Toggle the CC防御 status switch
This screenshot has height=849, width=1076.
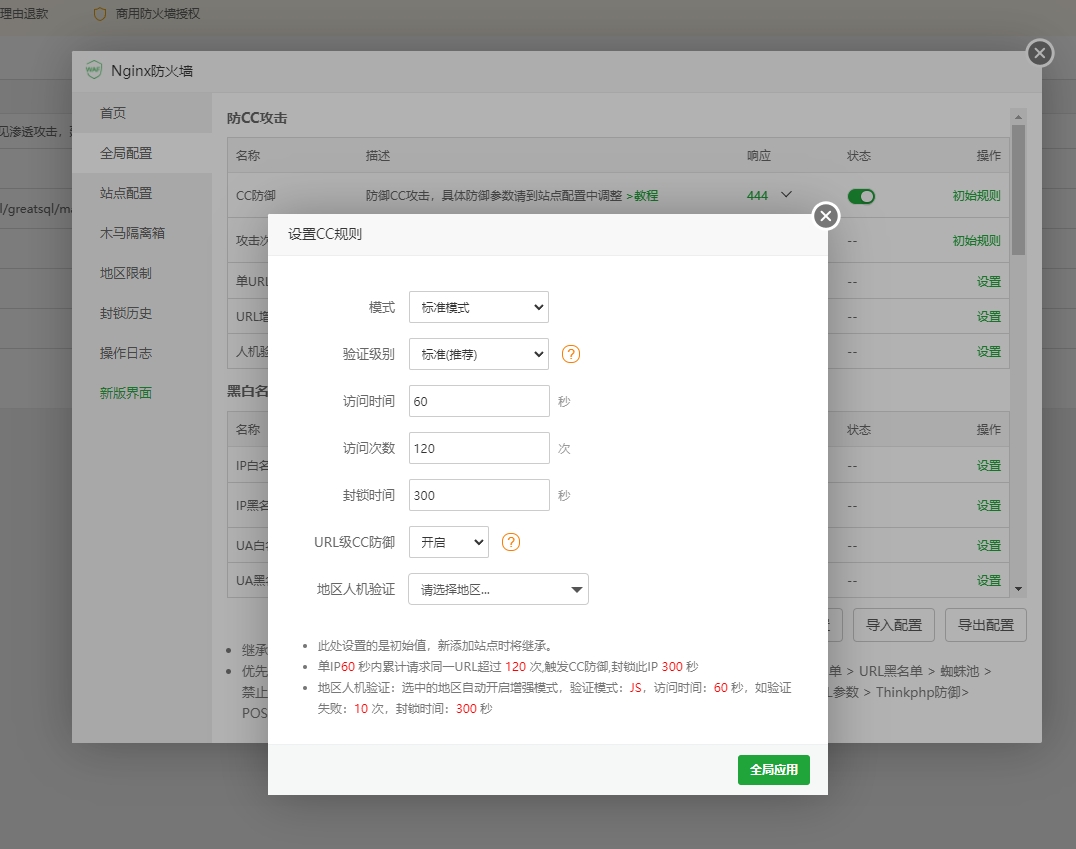pos(861,196)
